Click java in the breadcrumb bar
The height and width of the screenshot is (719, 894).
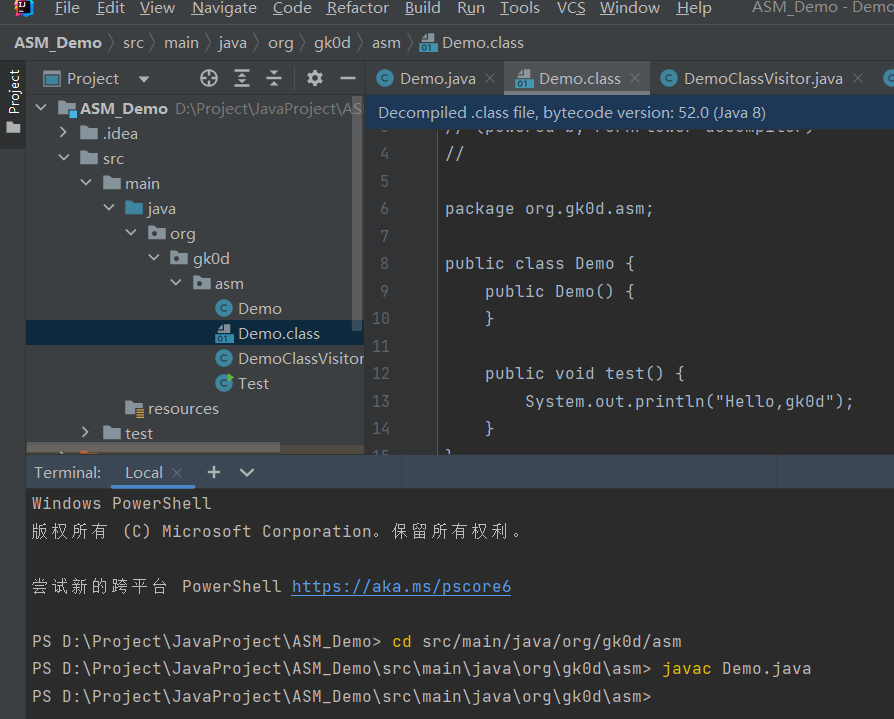point(233,43)
